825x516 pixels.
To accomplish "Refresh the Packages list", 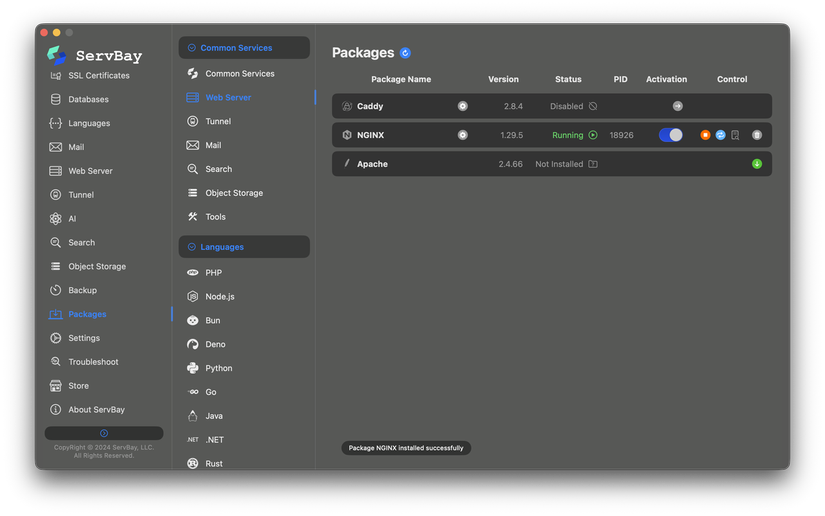I will coord(405,53).
